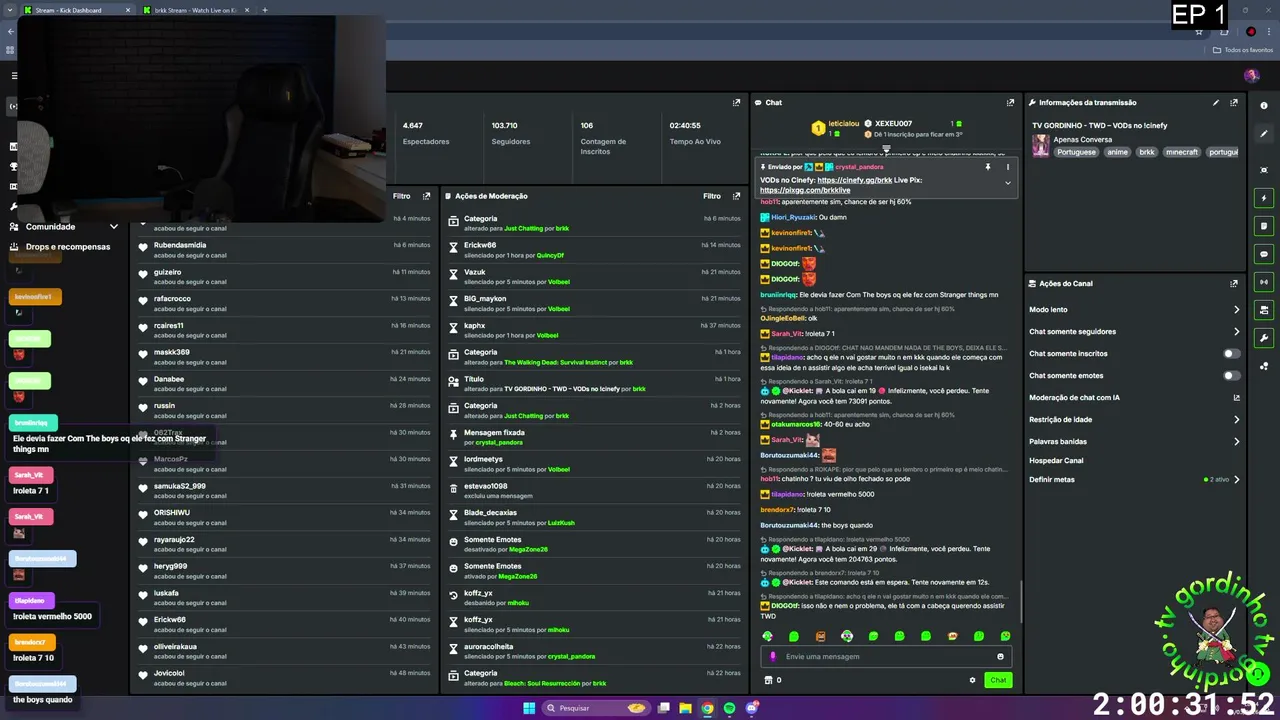Click XEXEU007 in the gifter leaderboard
The image size is (1280, 720).
(x=893, y=124)
